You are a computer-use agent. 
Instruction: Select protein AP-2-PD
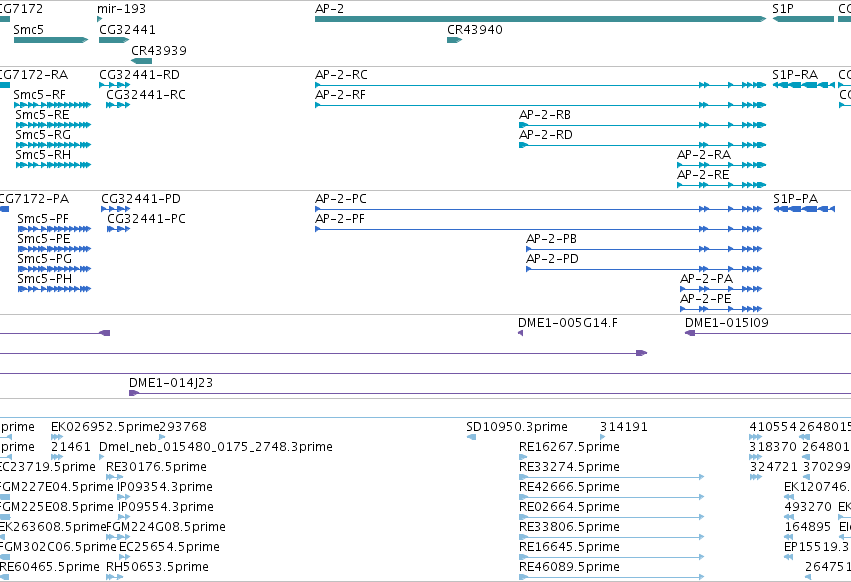click(644, 269)
